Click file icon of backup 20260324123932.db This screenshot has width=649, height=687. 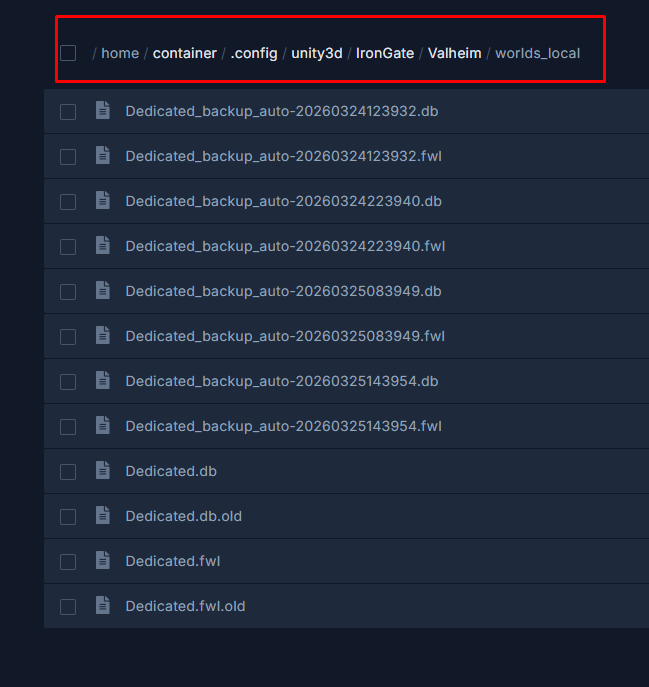coord(102,111)
